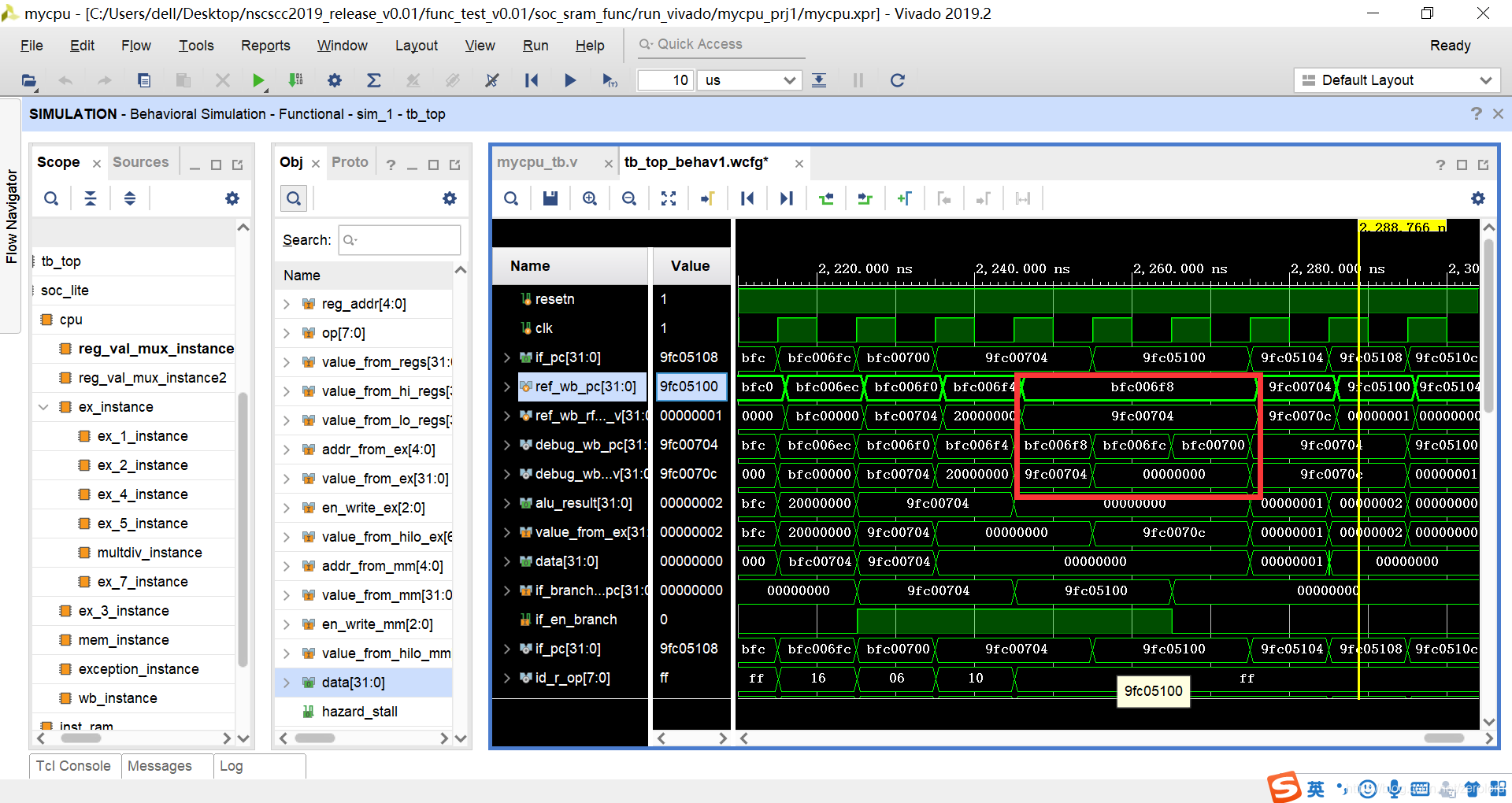This screenshot has width=1512, height=803.
Task: Toggle search in the Objects panel
Action: [x=294, y=198]
